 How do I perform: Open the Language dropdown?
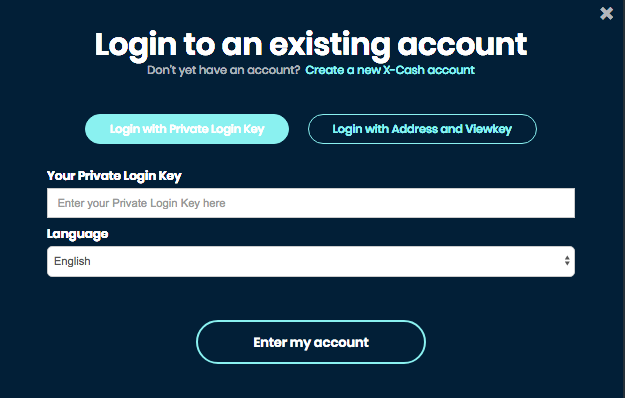pyautogui.click(x=311, y=261)
